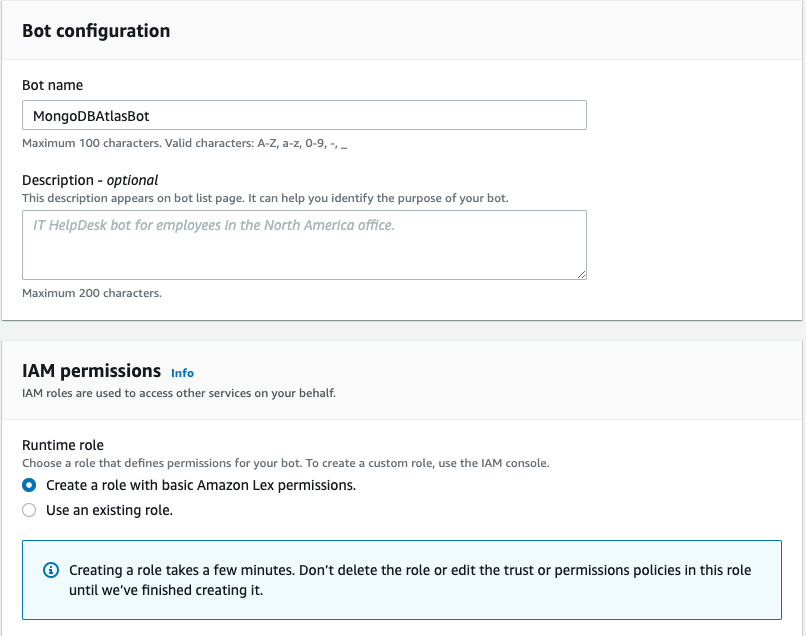Screen dimensions: 806x636
Task: Open the Info link beside IAM permissions
Action: [182, 373]
